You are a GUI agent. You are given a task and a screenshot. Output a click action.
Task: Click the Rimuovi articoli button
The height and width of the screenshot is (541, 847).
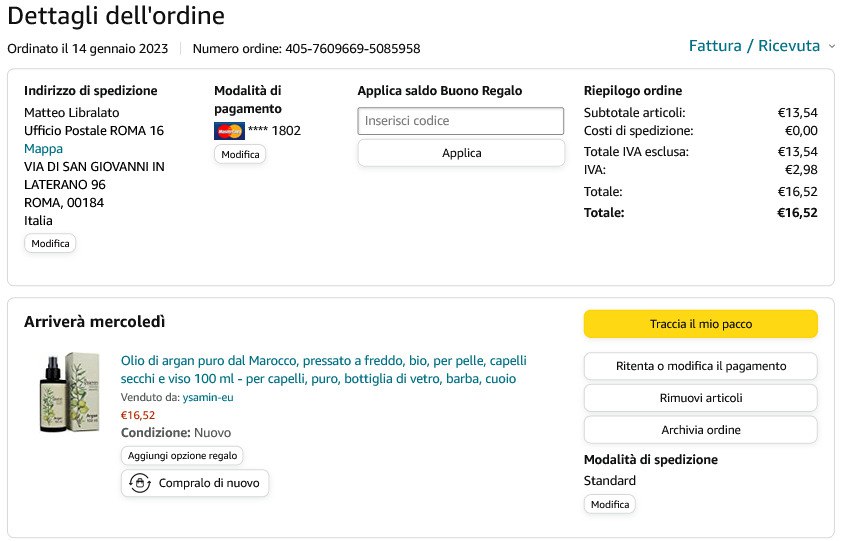point(700,398)
